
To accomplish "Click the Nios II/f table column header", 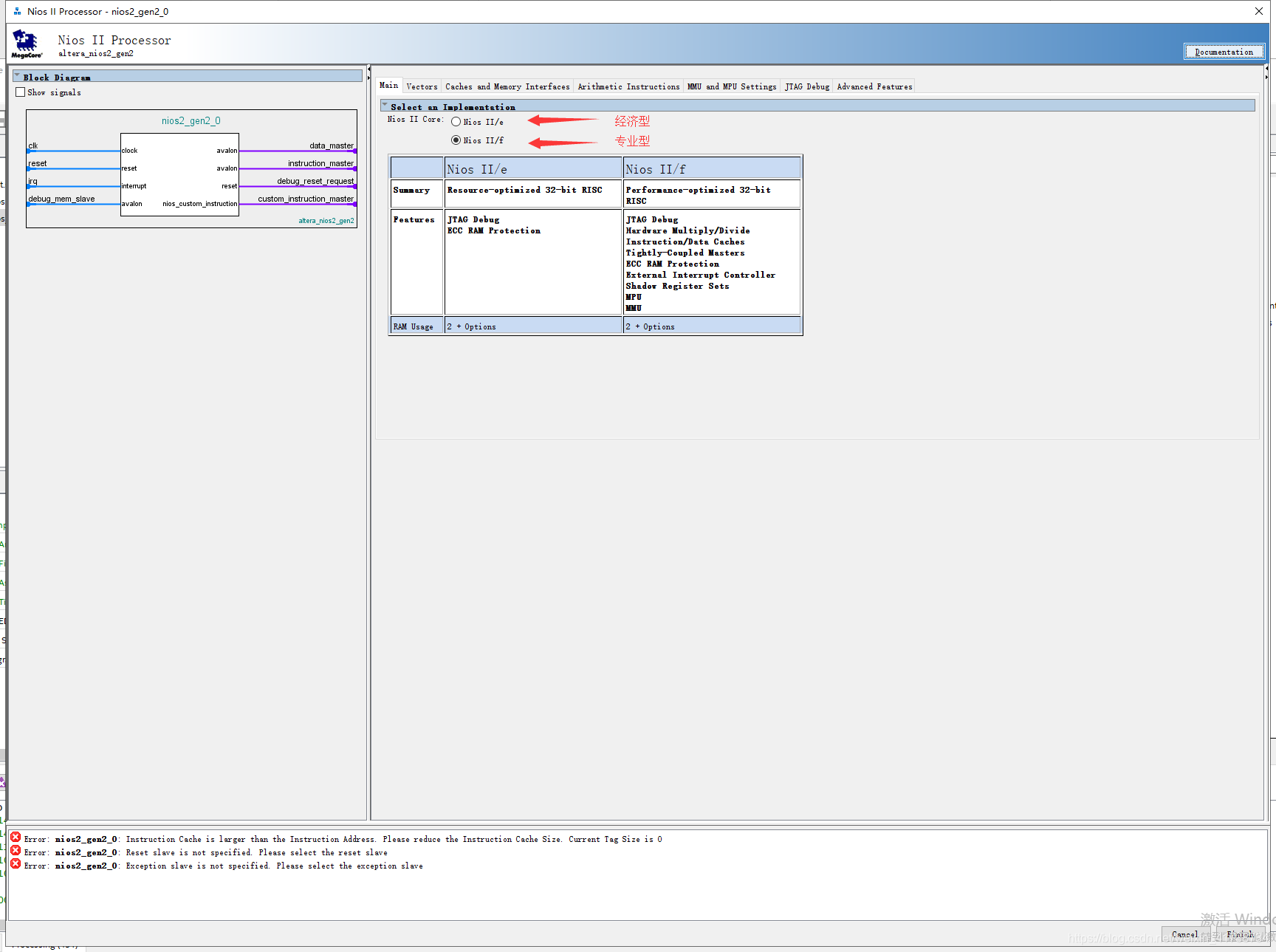I will tap(712, 168).
